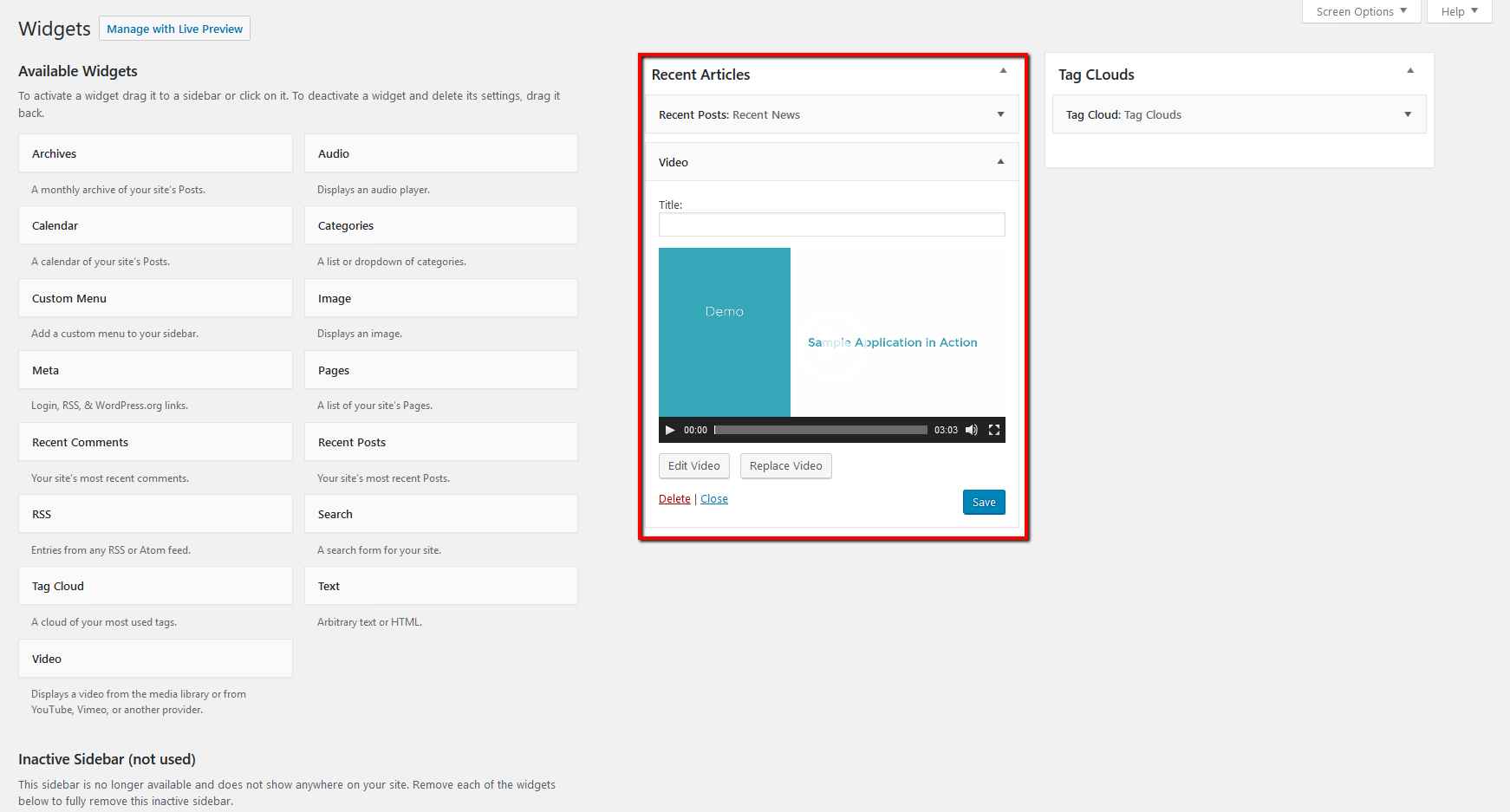Click Manage with Live Preview
The width and height of the screenshot is (1510, 812).
point(174,29)
